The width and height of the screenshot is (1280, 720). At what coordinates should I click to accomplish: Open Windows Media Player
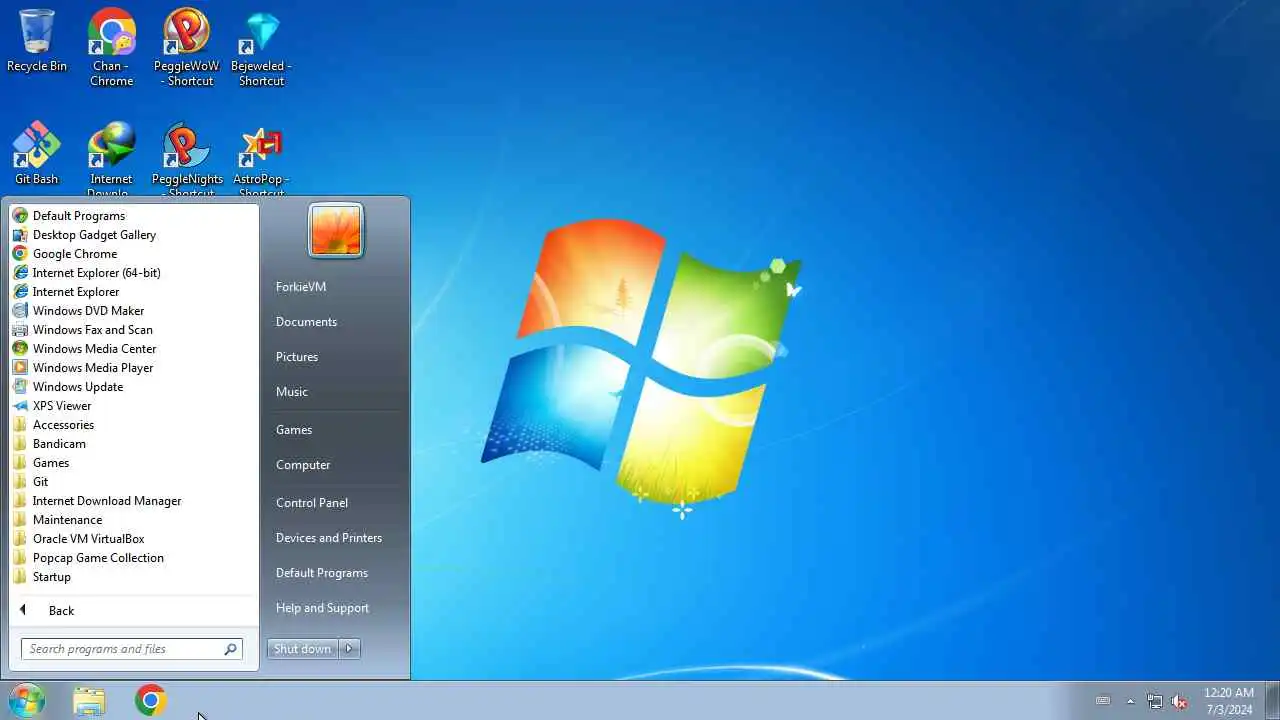tap(134, 368)
